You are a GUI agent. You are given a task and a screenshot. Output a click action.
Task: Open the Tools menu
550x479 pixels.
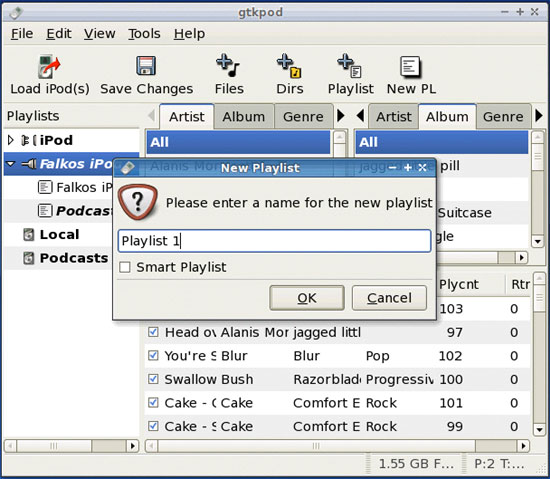[144, 34]
